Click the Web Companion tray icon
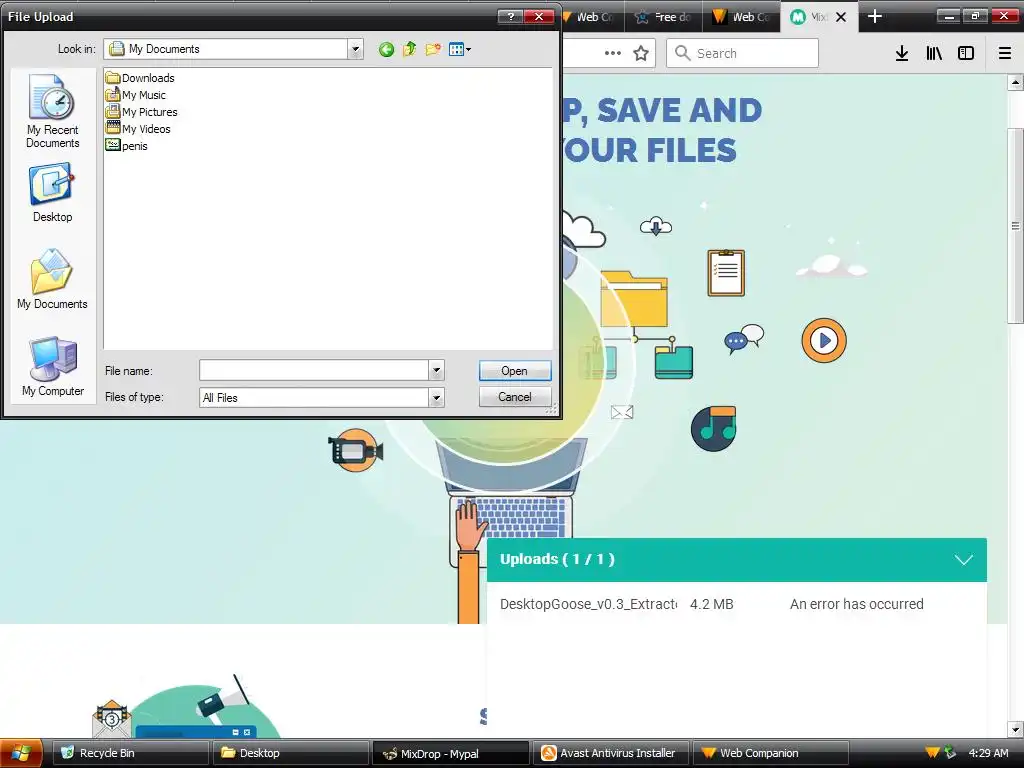The width and height of the screenshot is (1024, 768). point(933,753)
